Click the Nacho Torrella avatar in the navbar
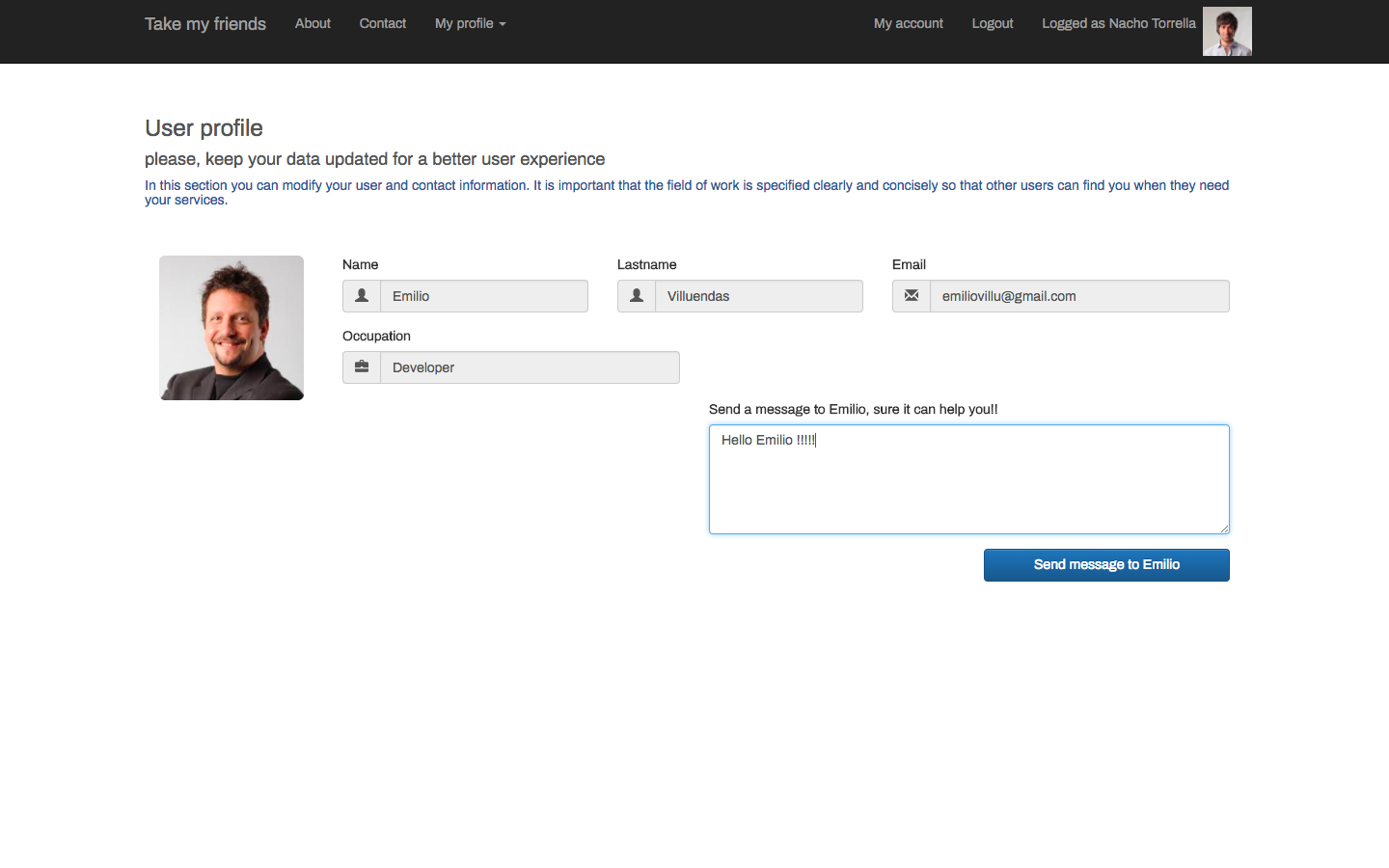The width and height of the screenshot is (1389, 868). 1227,31
